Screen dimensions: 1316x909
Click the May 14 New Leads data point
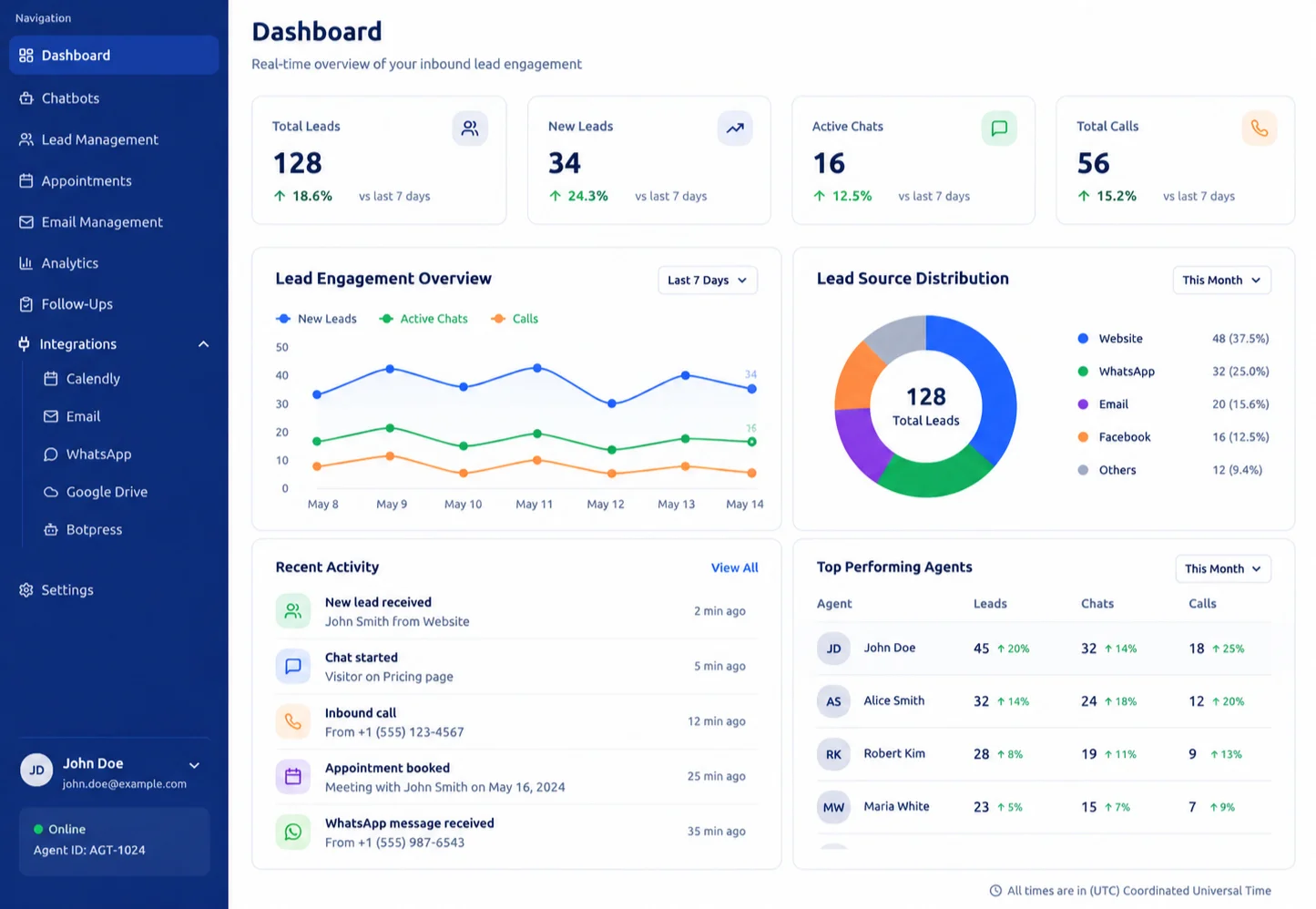752,389
